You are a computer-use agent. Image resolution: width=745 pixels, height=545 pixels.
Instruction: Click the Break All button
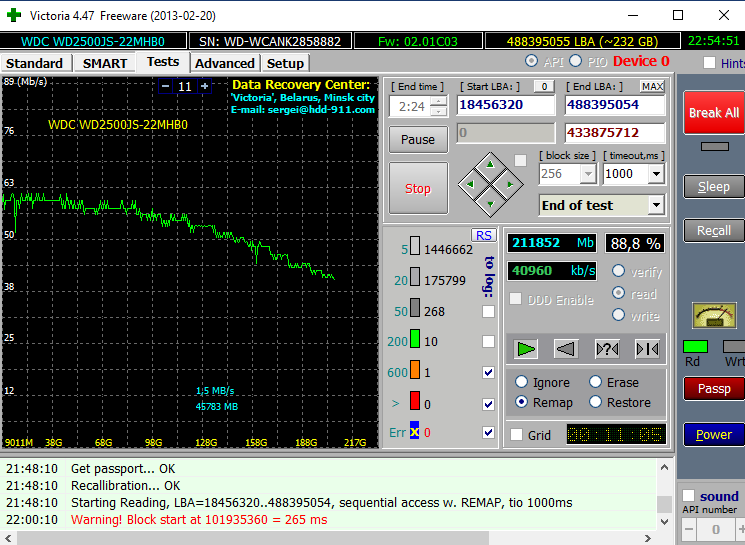coord(714,113)
